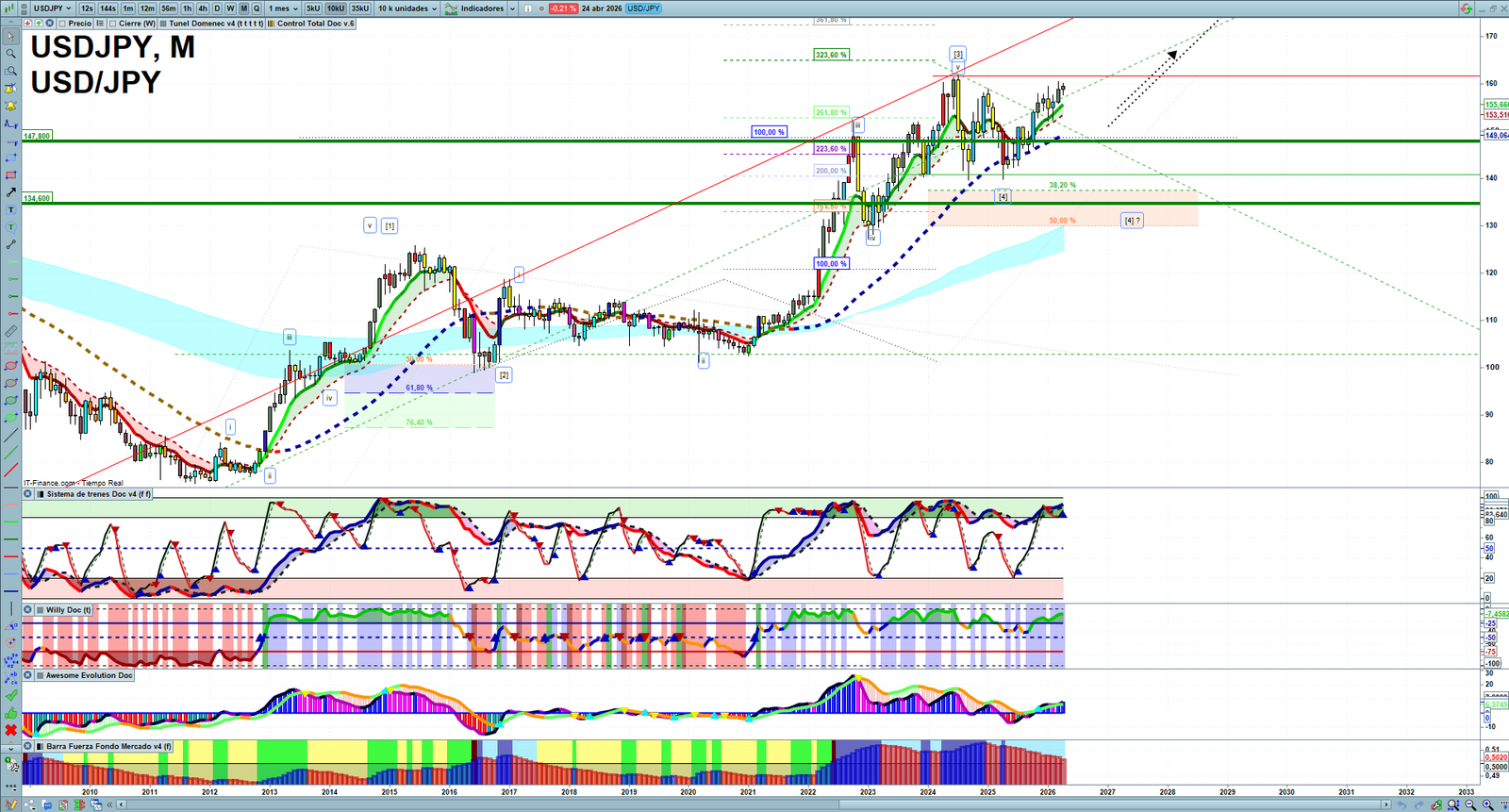
Task: Select the Q quarterly timeframe
Action: pos(257,8)
